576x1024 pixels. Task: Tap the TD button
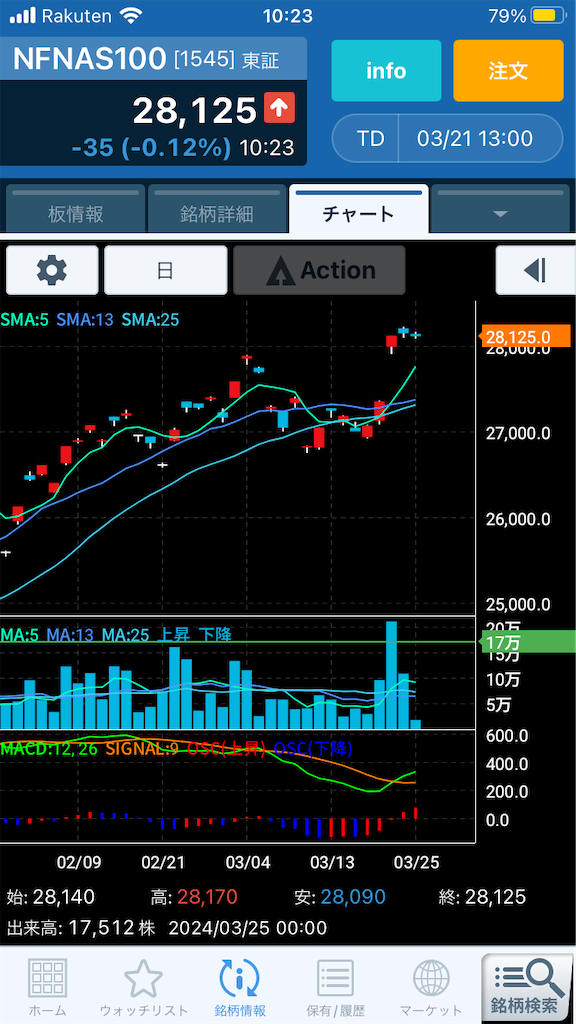[x=370, y=138]
